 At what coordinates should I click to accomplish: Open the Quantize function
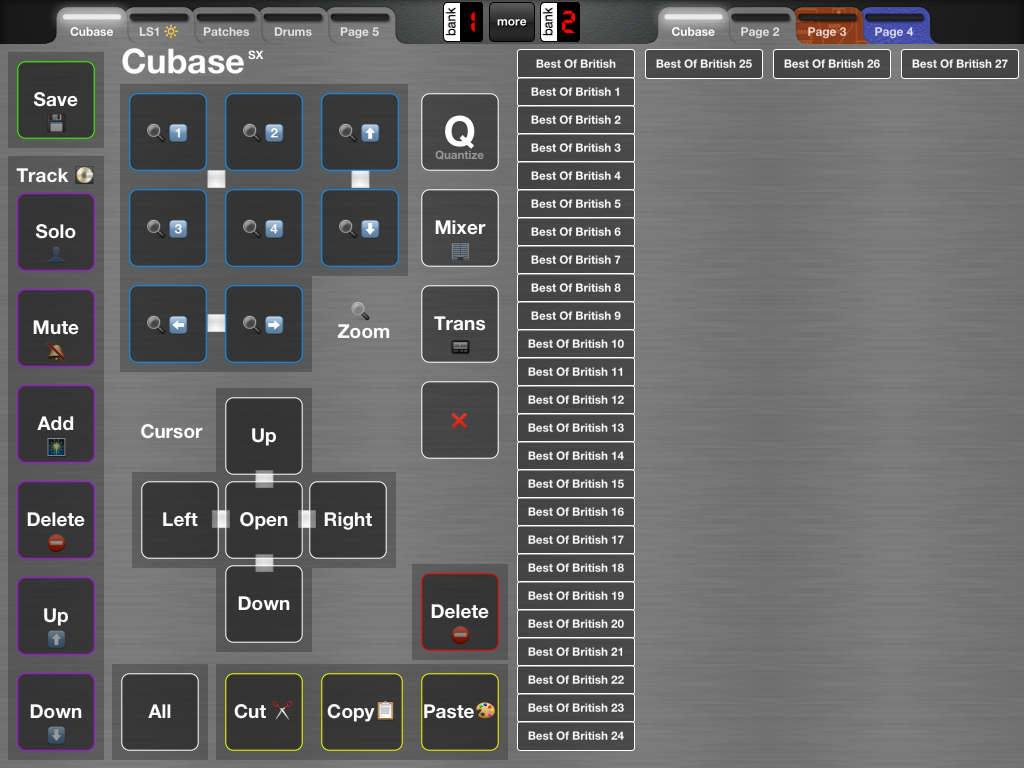pyautogui.click(x=460, y=132)
